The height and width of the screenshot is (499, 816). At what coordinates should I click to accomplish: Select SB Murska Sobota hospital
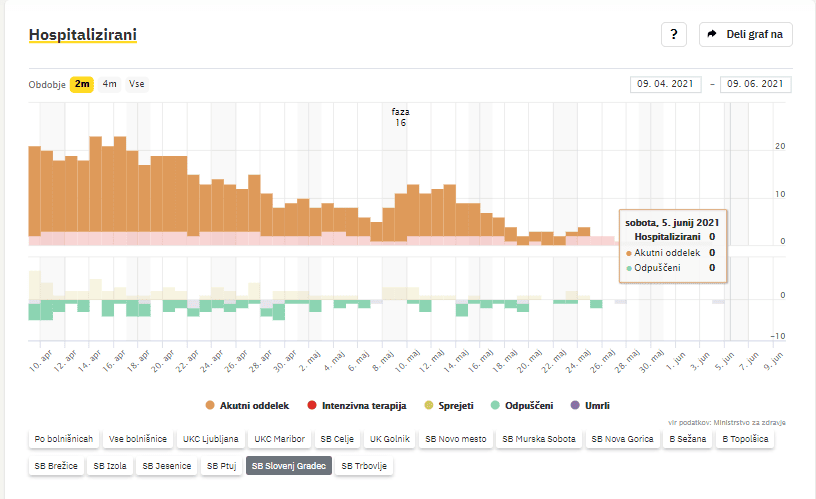pyautogui.click(x=539, y=439)
